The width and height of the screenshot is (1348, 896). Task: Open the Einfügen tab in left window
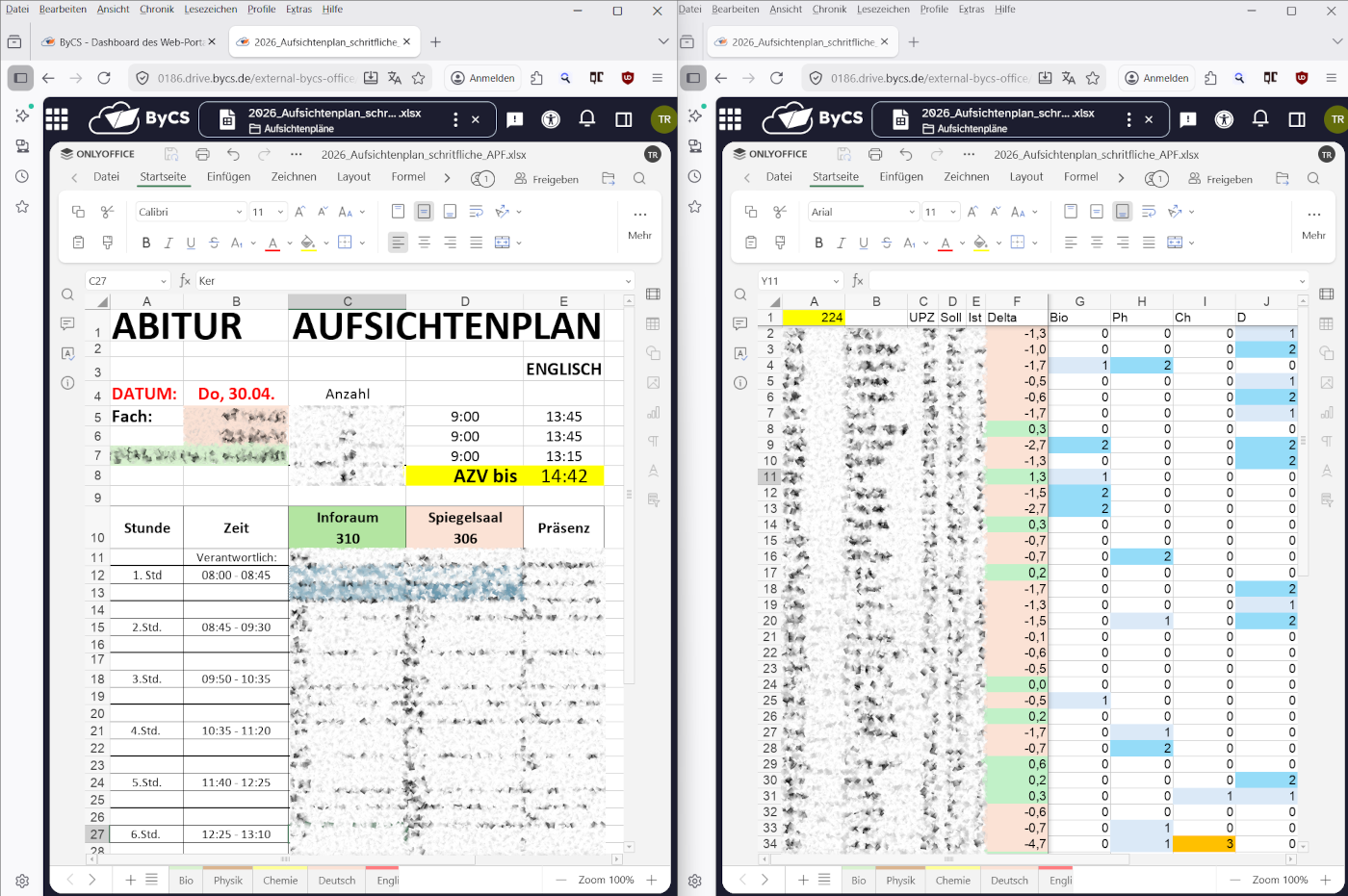pyautogui.click(x=228, y=177)
